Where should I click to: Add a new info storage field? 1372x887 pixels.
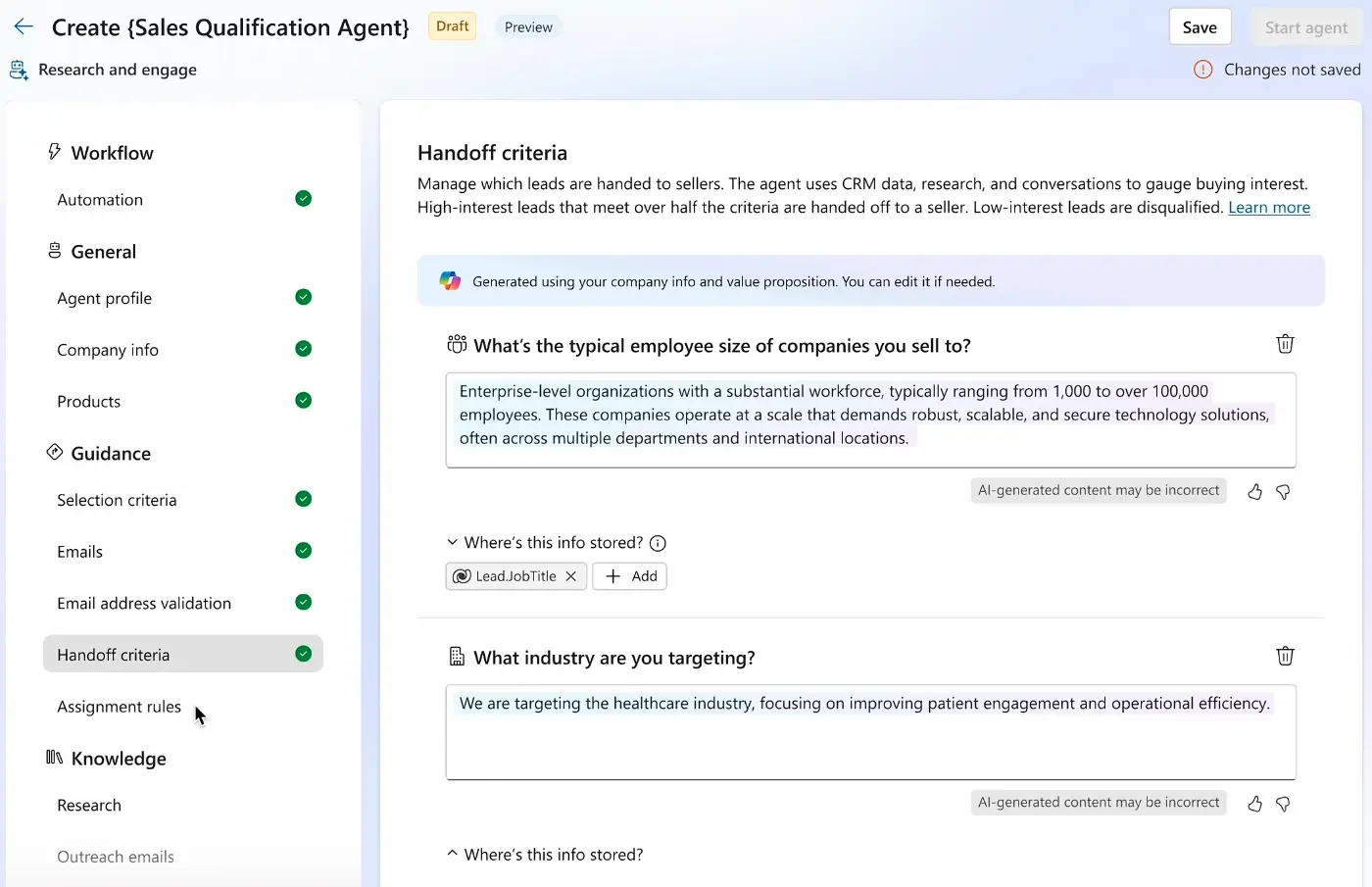(630, 576)
